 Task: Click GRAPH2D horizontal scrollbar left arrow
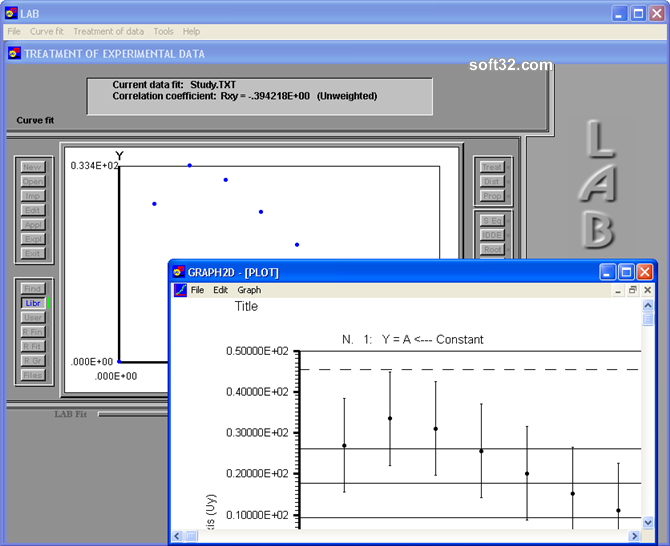177,536
